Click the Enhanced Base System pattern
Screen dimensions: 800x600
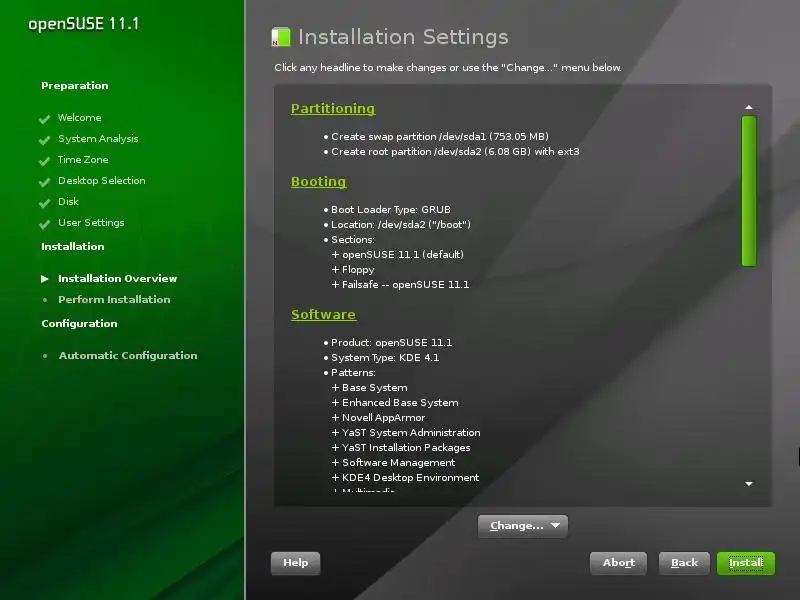click(395, 403)
